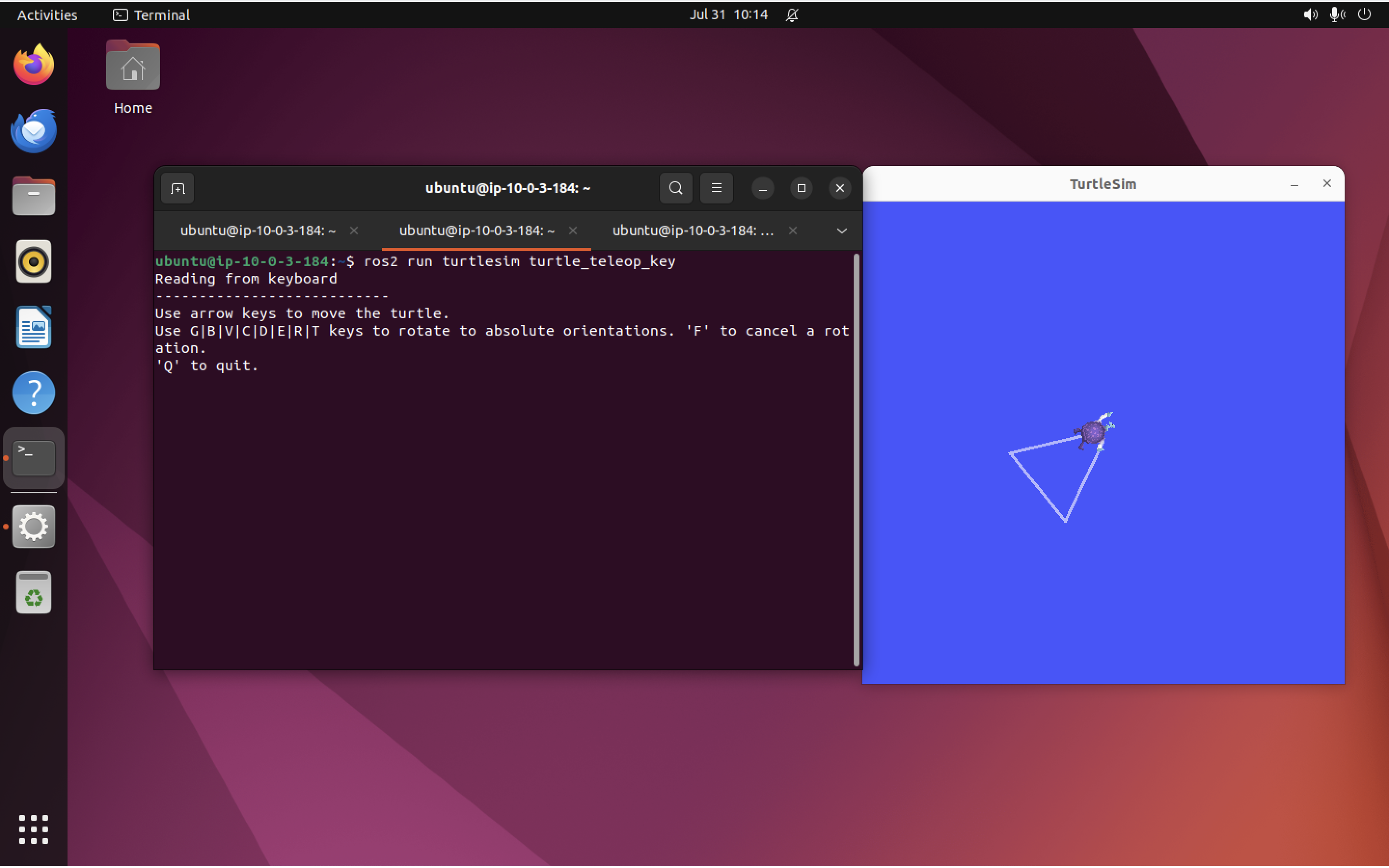Open the date and time calendar

pos(728,15)
